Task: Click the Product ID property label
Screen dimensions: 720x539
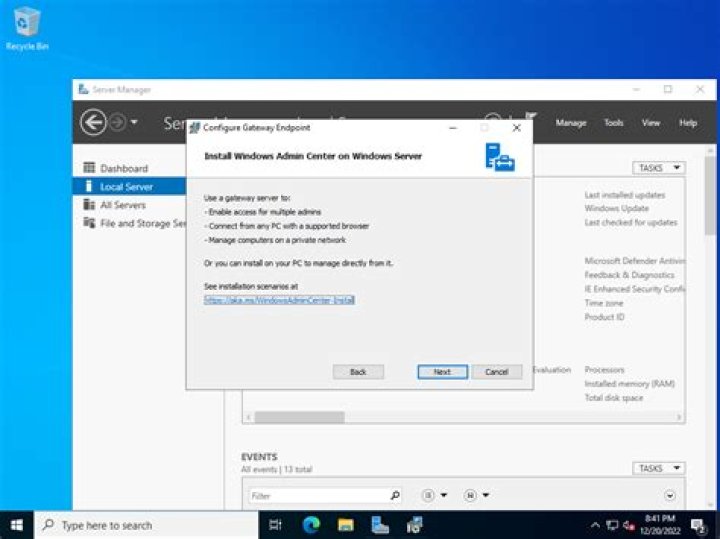Action: pyautogui.click(x=604, y=317)
